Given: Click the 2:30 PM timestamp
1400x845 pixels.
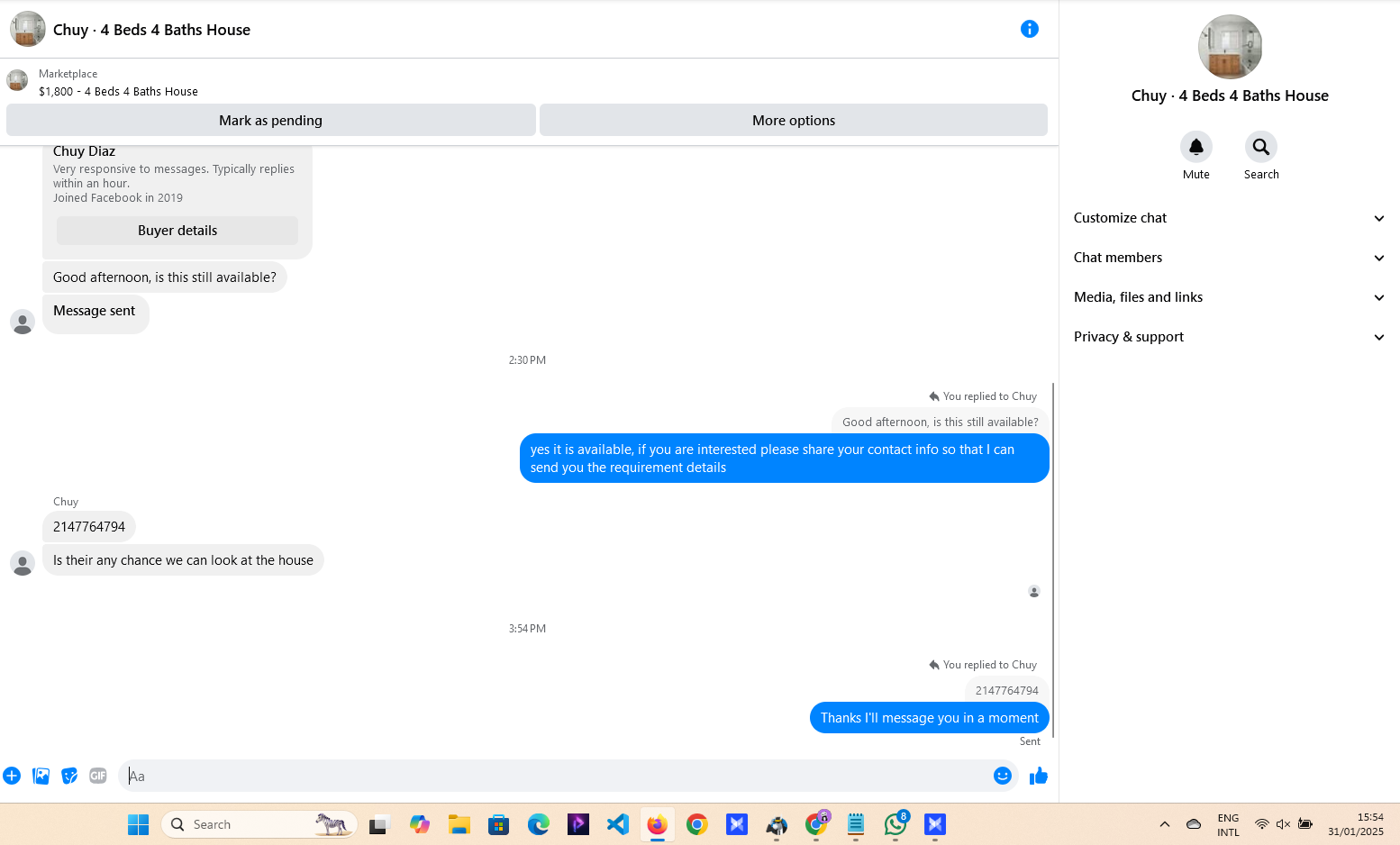Looking at the screenshot, I should (527, 360).
